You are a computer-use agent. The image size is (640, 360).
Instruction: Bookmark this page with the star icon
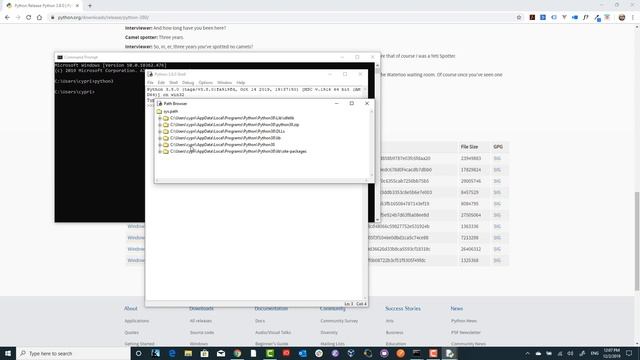tap(519, 18)
